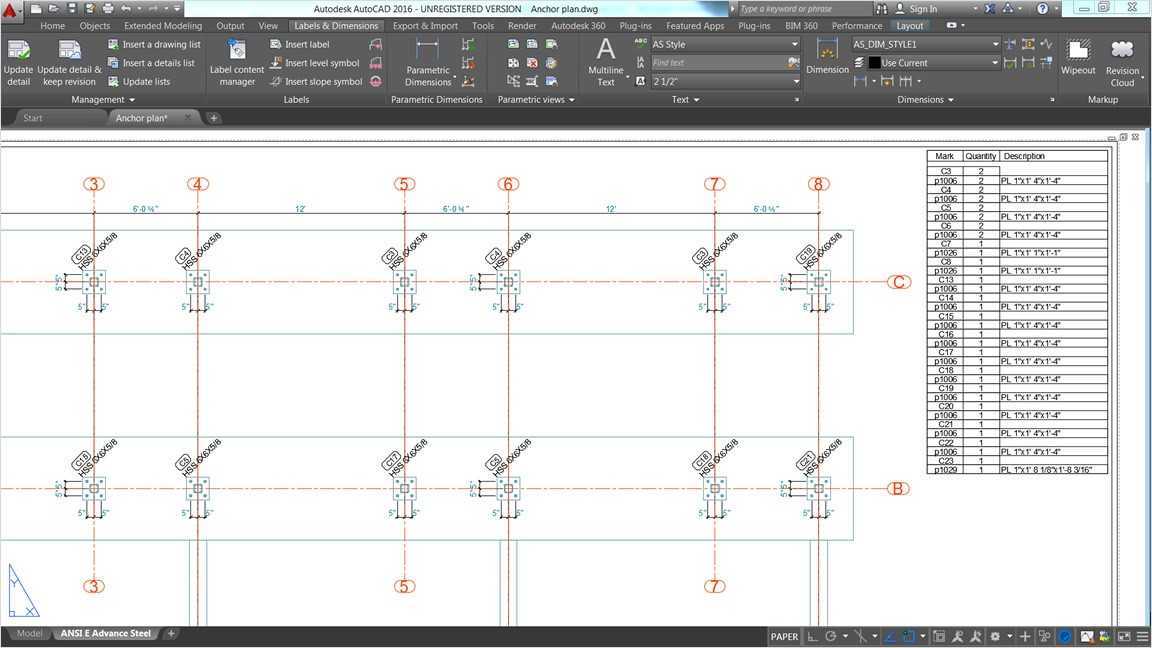
Task: Click the Find text input field
Action: [719, 63]
